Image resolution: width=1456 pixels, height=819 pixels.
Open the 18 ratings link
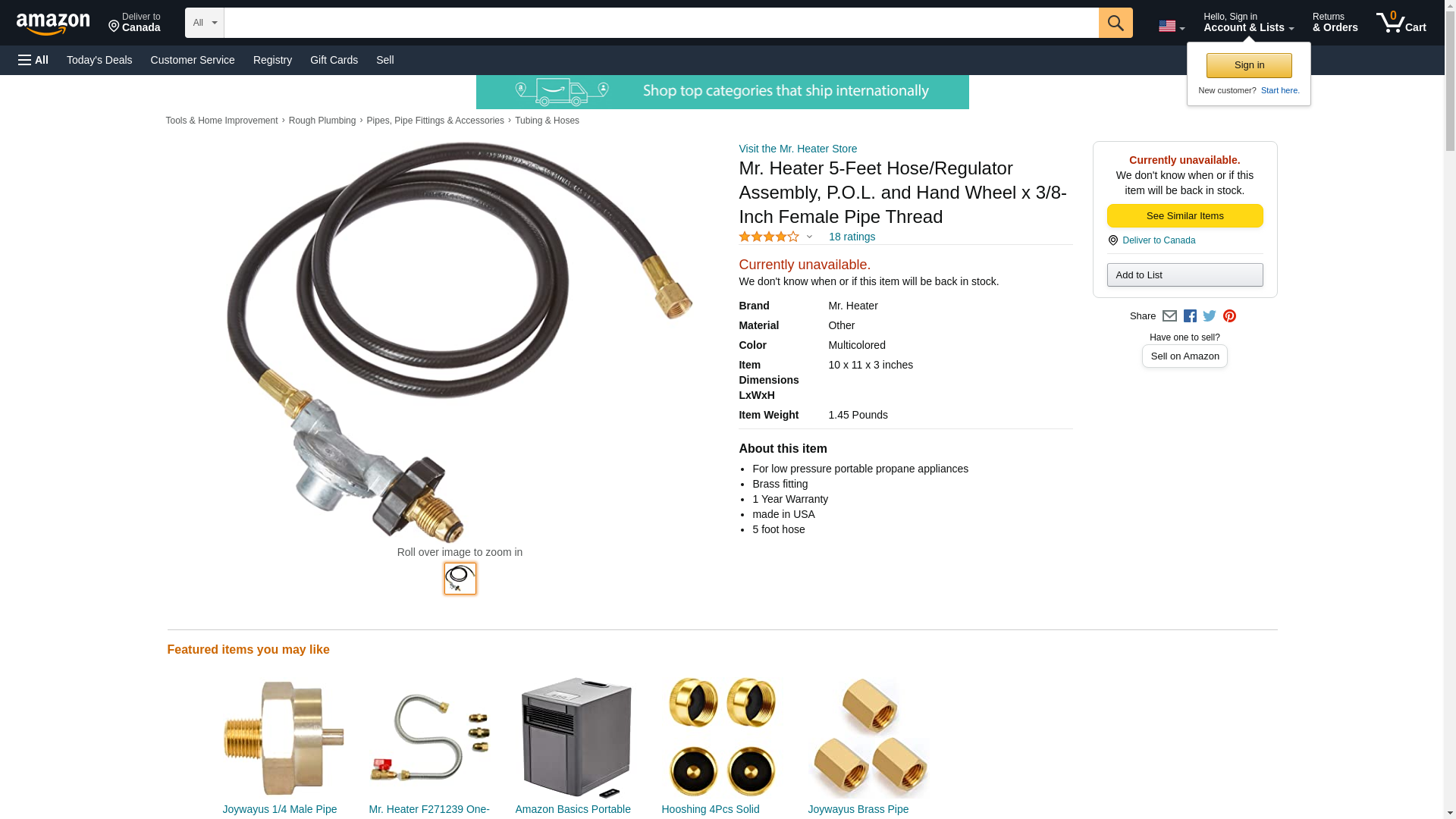coord(852,237)
